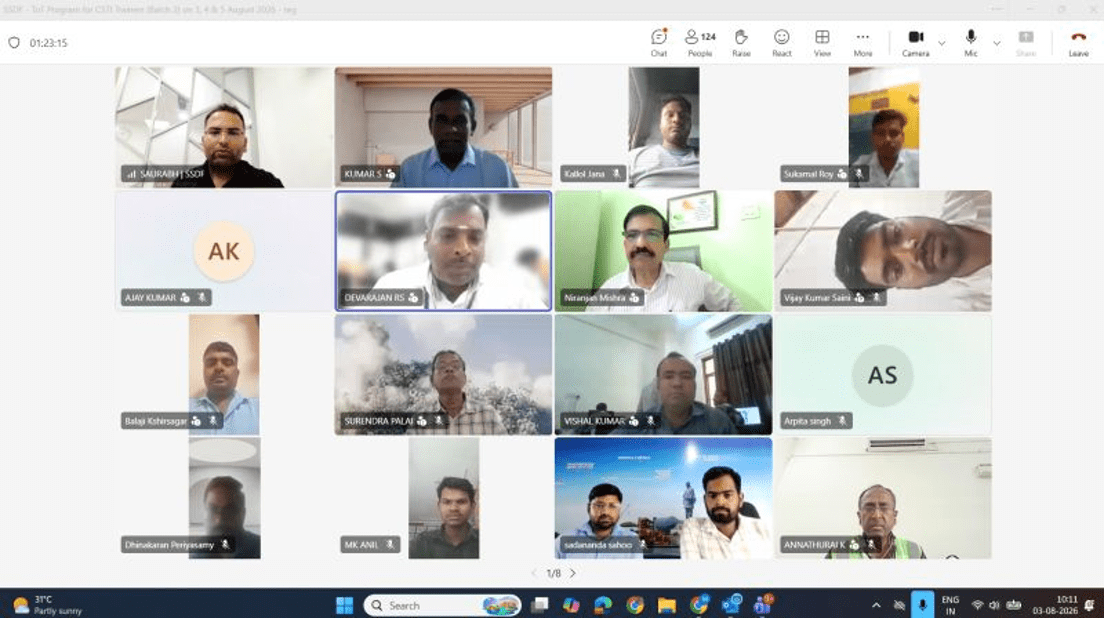1104x618 pixels.
Task: Select Niranjan Mishra's video tile
Action: [663, 251]
